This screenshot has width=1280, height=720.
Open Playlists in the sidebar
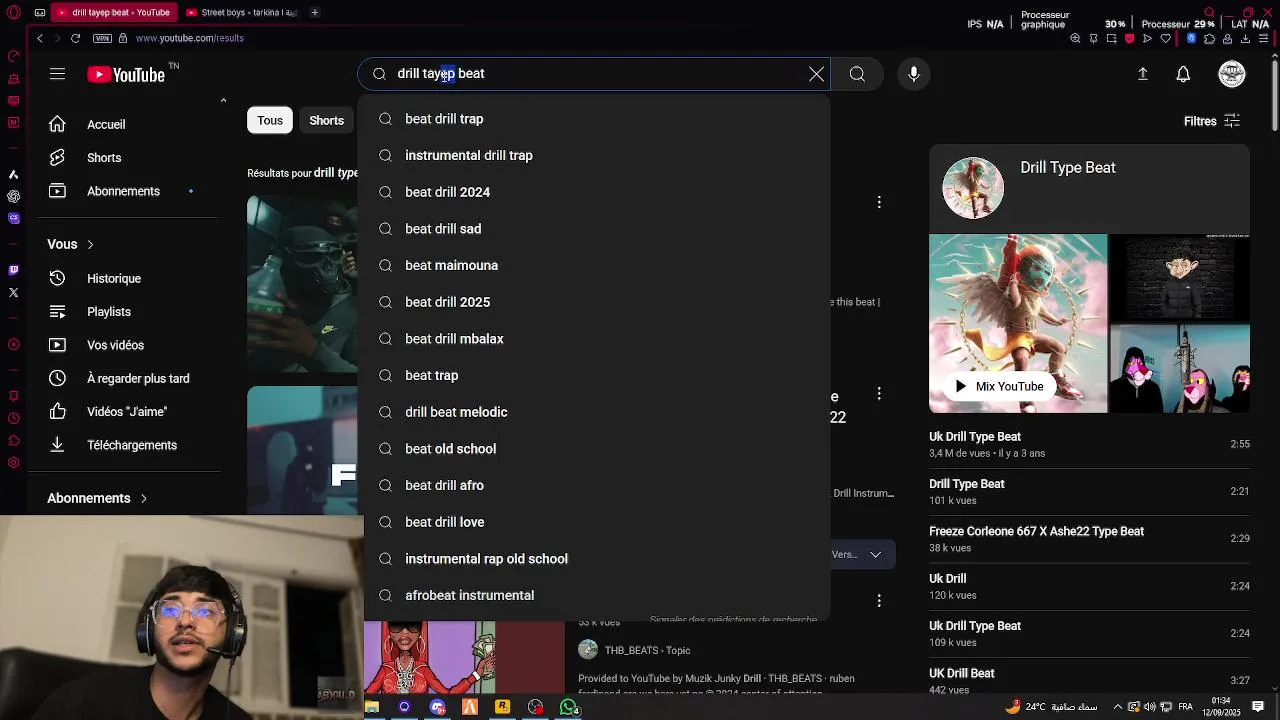125,312
